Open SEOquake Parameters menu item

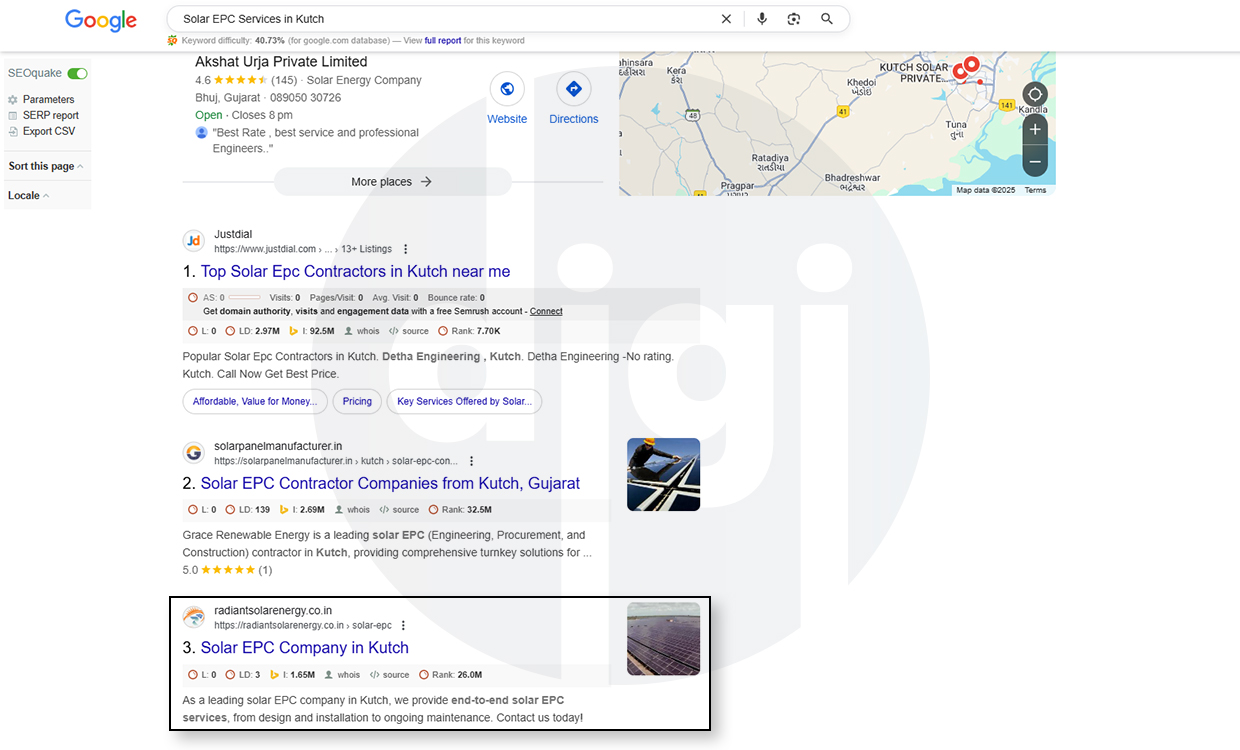click(48, 100)
